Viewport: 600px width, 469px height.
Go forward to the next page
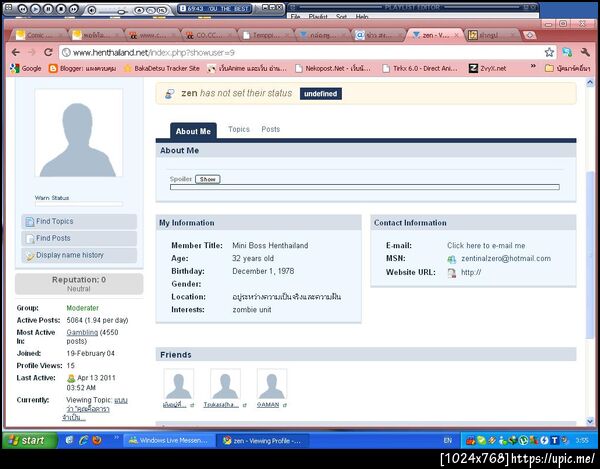(x=32, y=52)
